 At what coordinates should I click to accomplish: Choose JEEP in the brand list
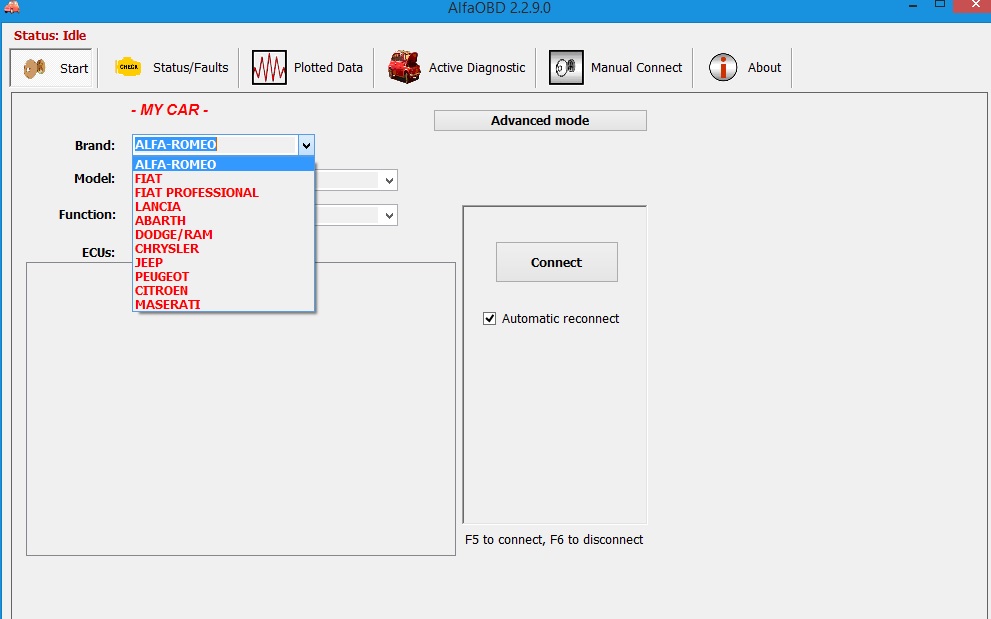(149, 263)
